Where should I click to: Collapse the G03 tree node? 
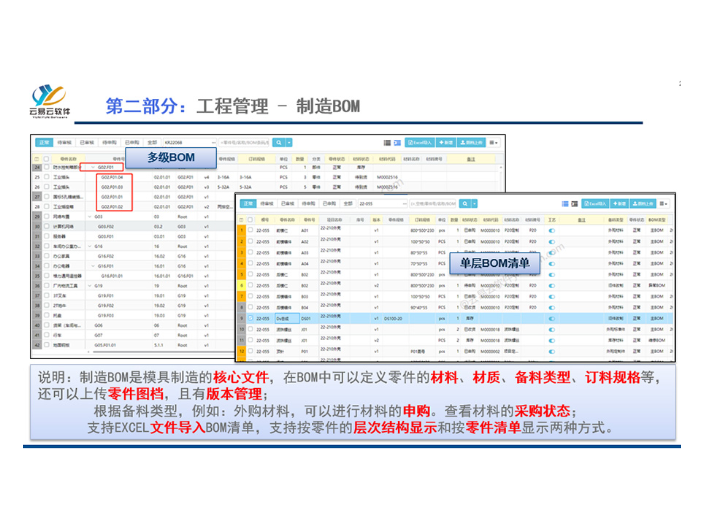click(89, 217)
